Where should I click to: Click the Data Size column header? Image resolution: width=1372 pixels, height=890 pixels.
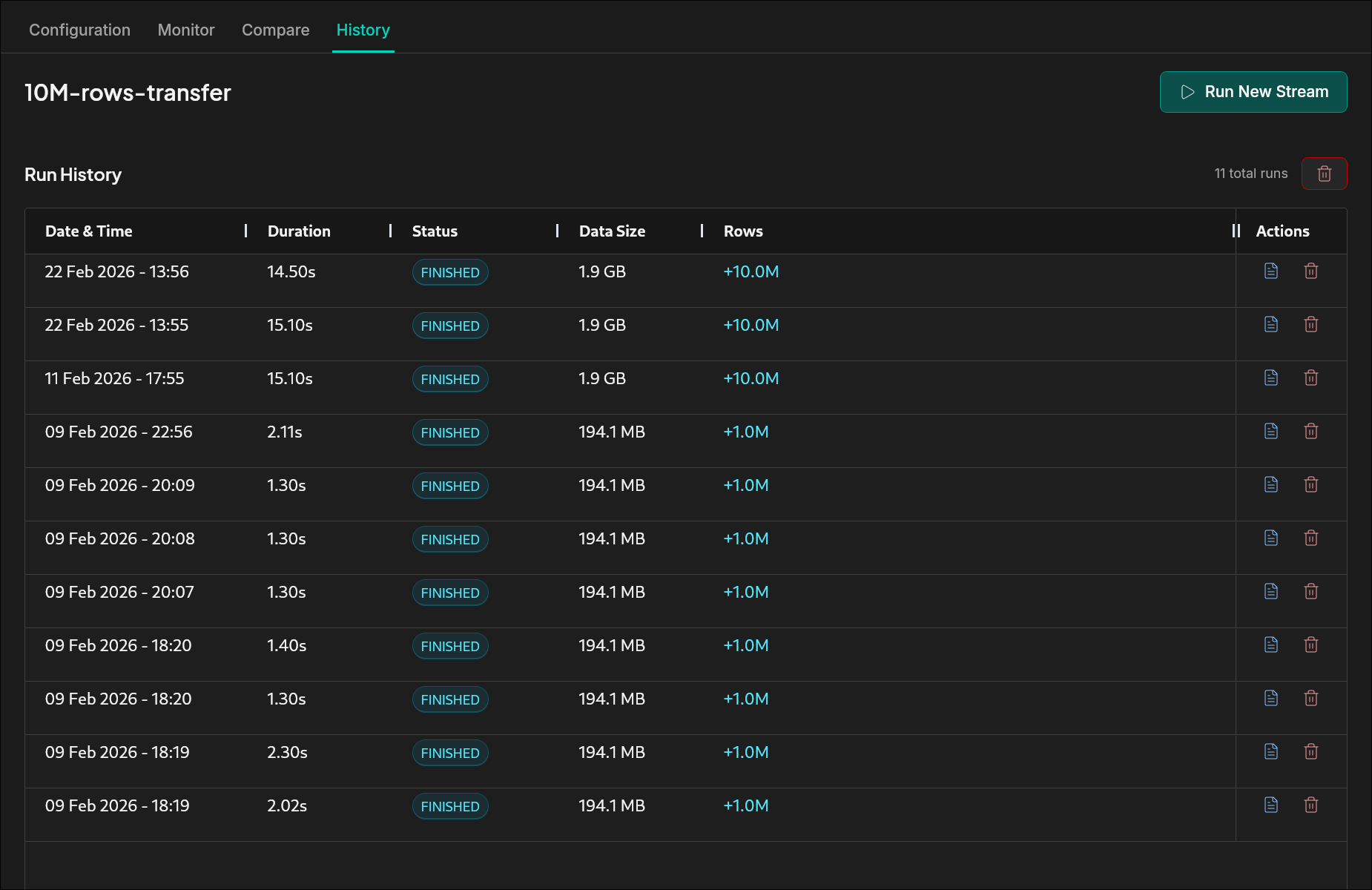(x=612, y=231)
